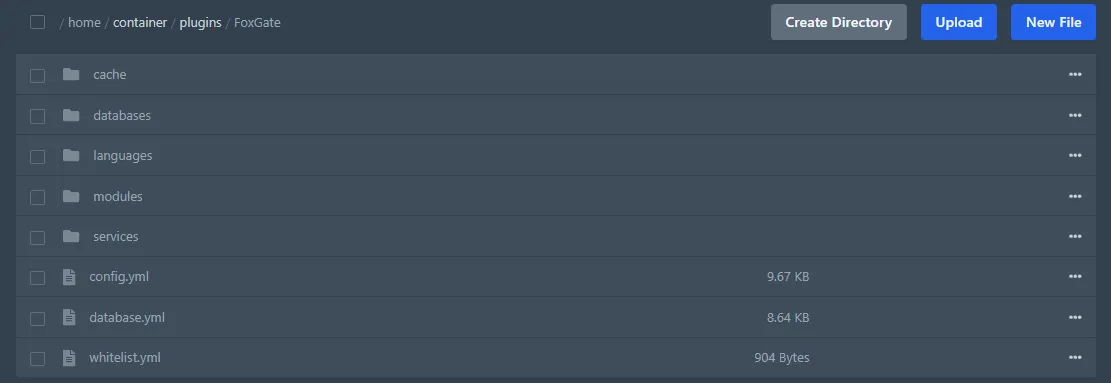Image resolution: width=1111 pixels, height=383 pixels.
Task: Check the box next to whitelist.yml
Action: point(38,359)
